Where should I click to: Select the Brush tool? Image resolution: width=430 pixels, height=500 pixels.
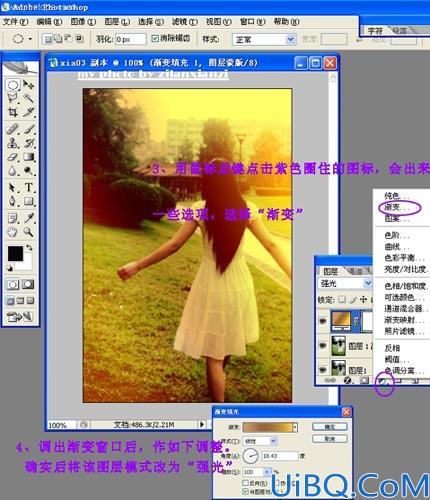[x=29, y=129]
